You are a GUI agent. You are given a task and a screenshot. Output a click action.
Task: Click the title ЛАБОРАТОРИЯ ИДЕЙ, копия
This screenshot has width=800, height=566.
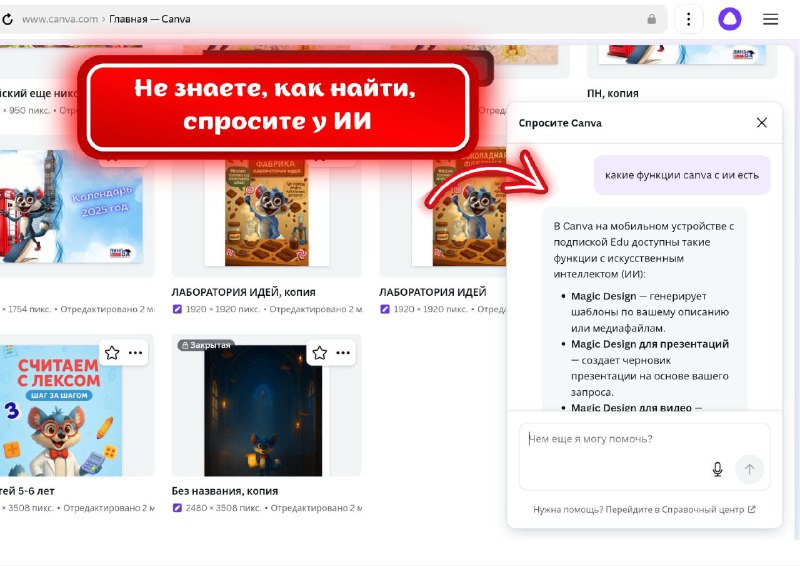243,292
